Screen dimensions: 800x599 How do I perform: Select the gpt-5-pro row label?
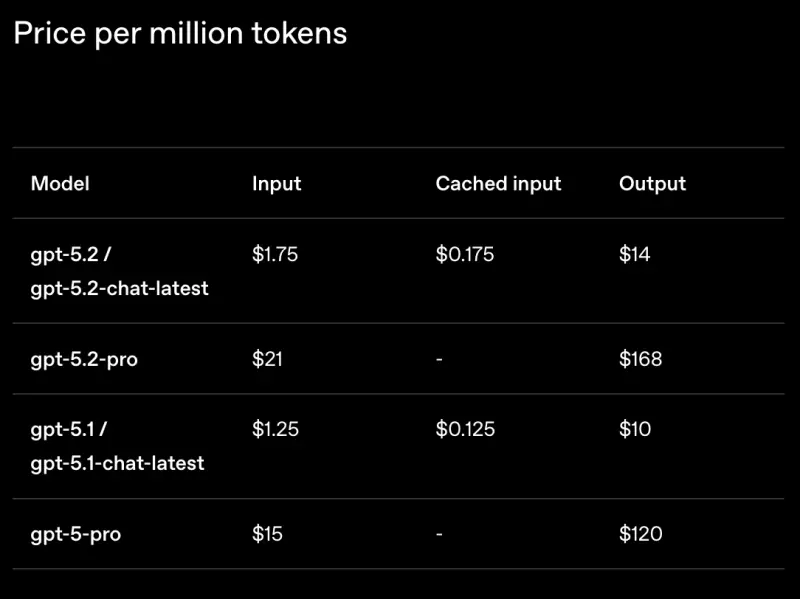point(76,534)
